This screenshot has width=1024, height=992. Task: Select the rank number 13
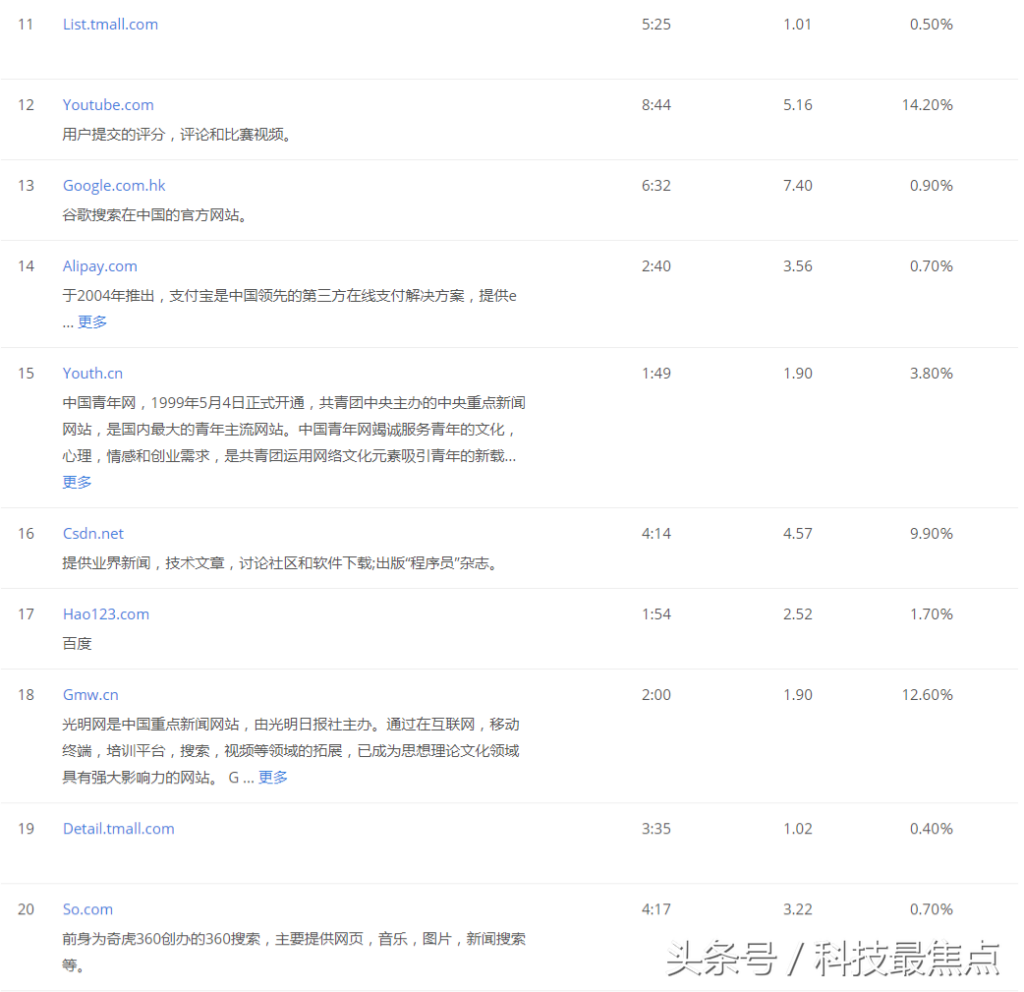pos(25,185)
